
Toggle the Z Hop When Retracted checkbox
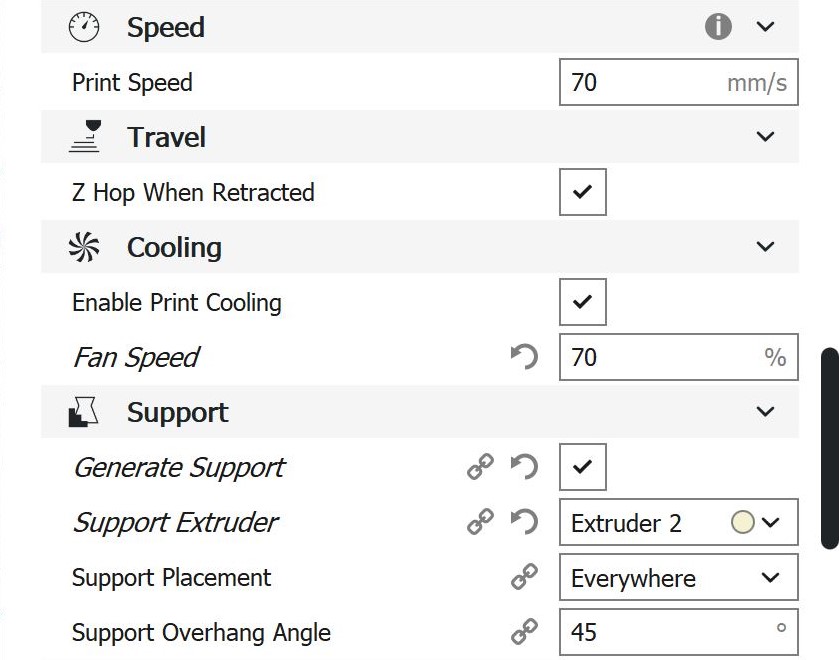582,192
